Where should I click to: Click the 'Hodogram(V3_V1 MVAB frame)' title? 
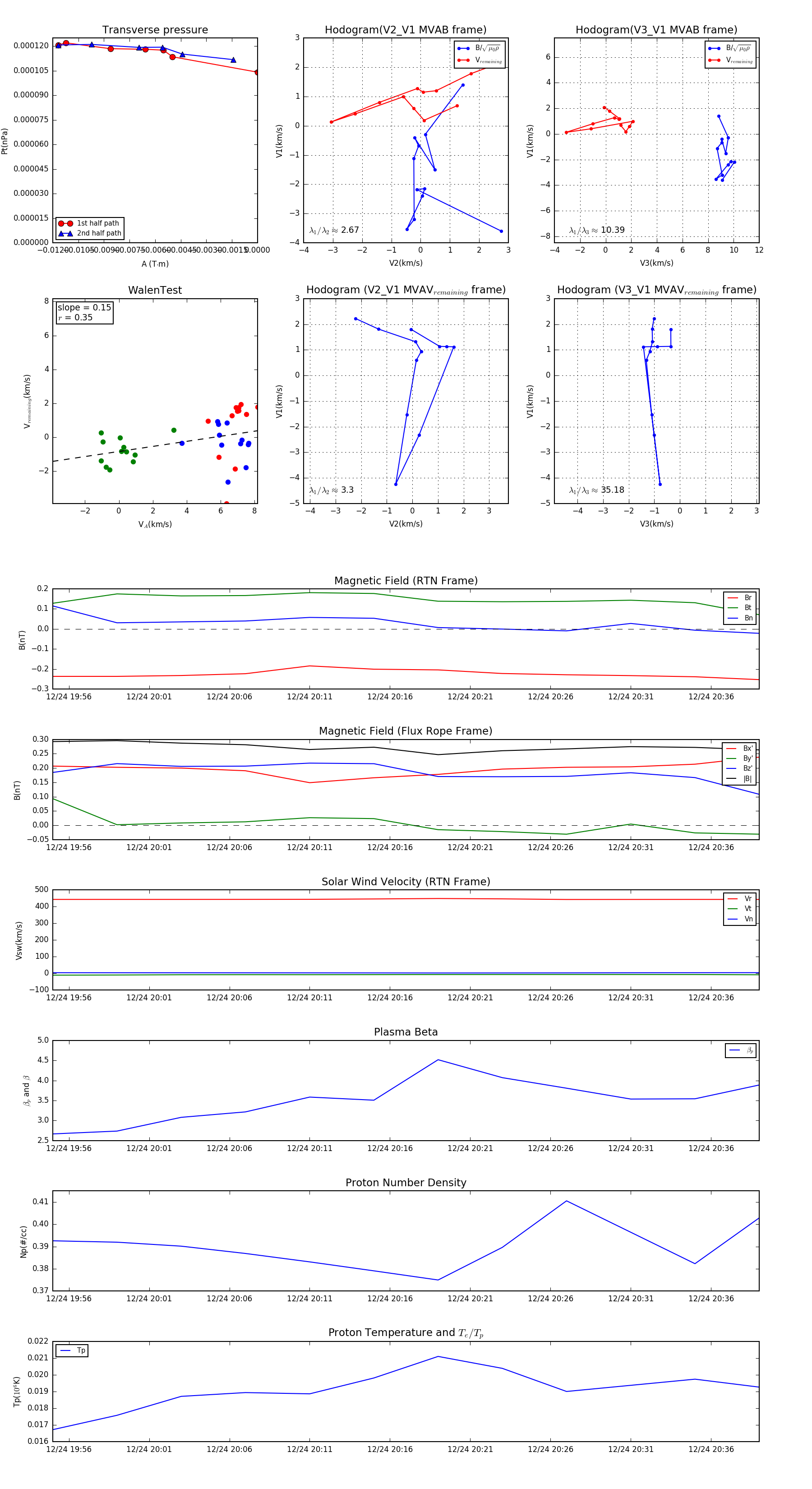656,30
